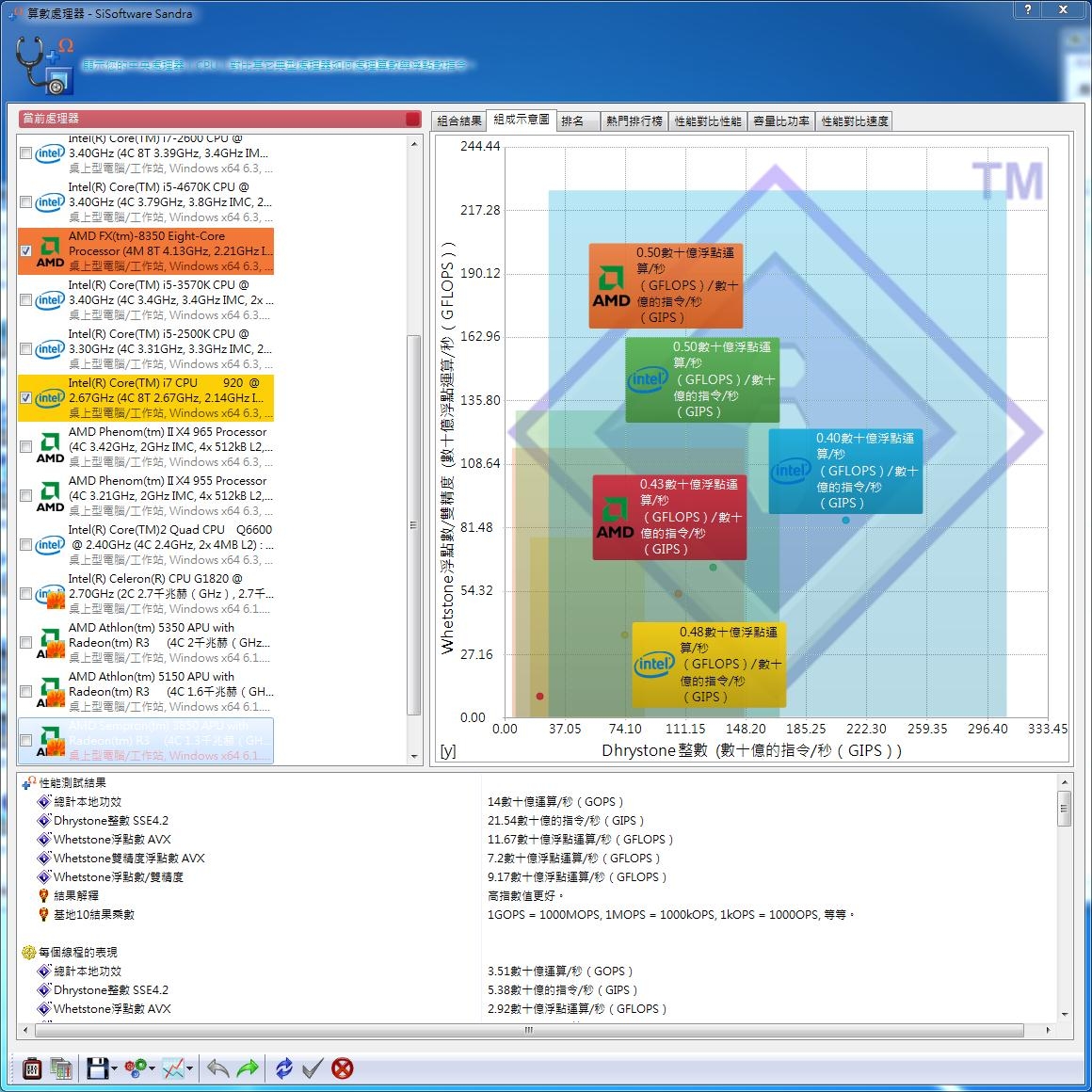Open the module options icon in bottom toolbar
Screen dimensions: 1092x1092
[x=32, y=1068]
